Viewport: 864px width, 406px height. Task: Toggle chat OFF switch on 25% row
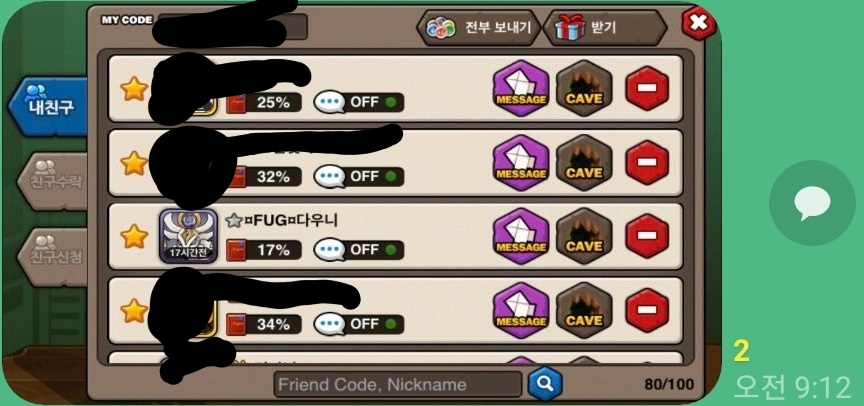tap(359, 102)
